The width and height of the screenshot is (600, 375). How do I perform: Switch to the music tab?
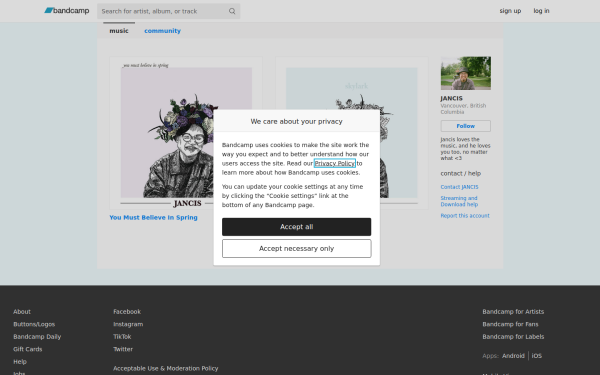point(119,31)
